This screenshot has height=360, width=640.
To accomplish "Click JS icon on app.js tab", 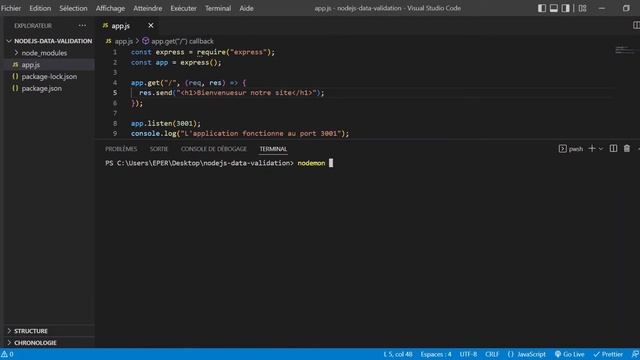I will tap(105, 25).
